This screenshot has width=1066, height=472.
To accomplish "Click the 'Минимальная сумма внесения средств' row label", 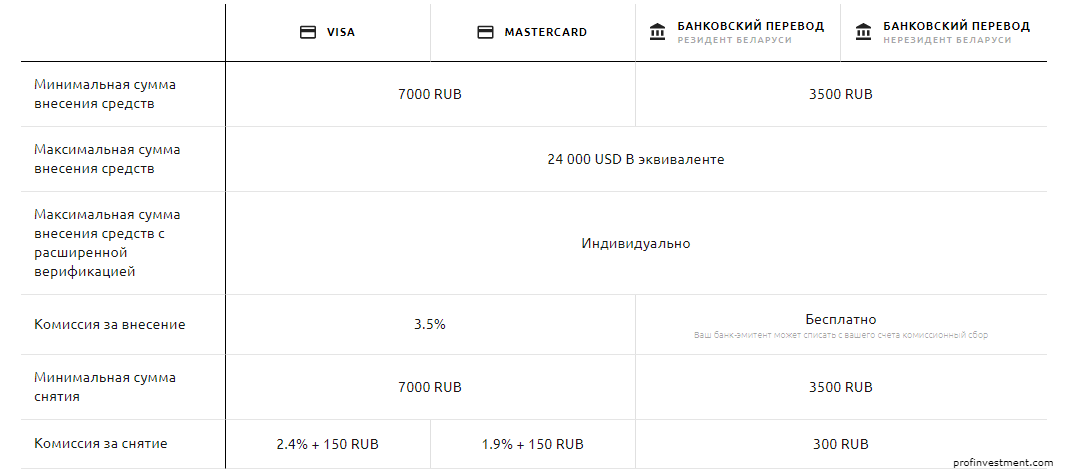I will pos(105,95).
